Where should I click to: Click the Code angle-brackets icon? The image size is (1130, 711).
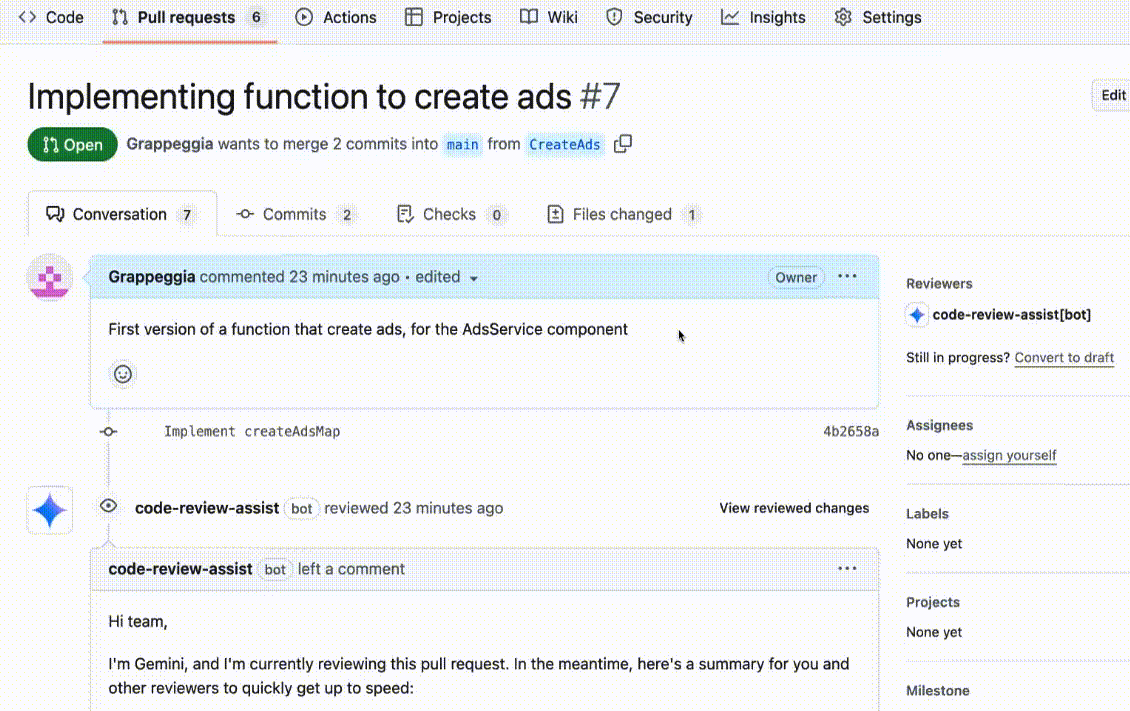coord(27,16)
